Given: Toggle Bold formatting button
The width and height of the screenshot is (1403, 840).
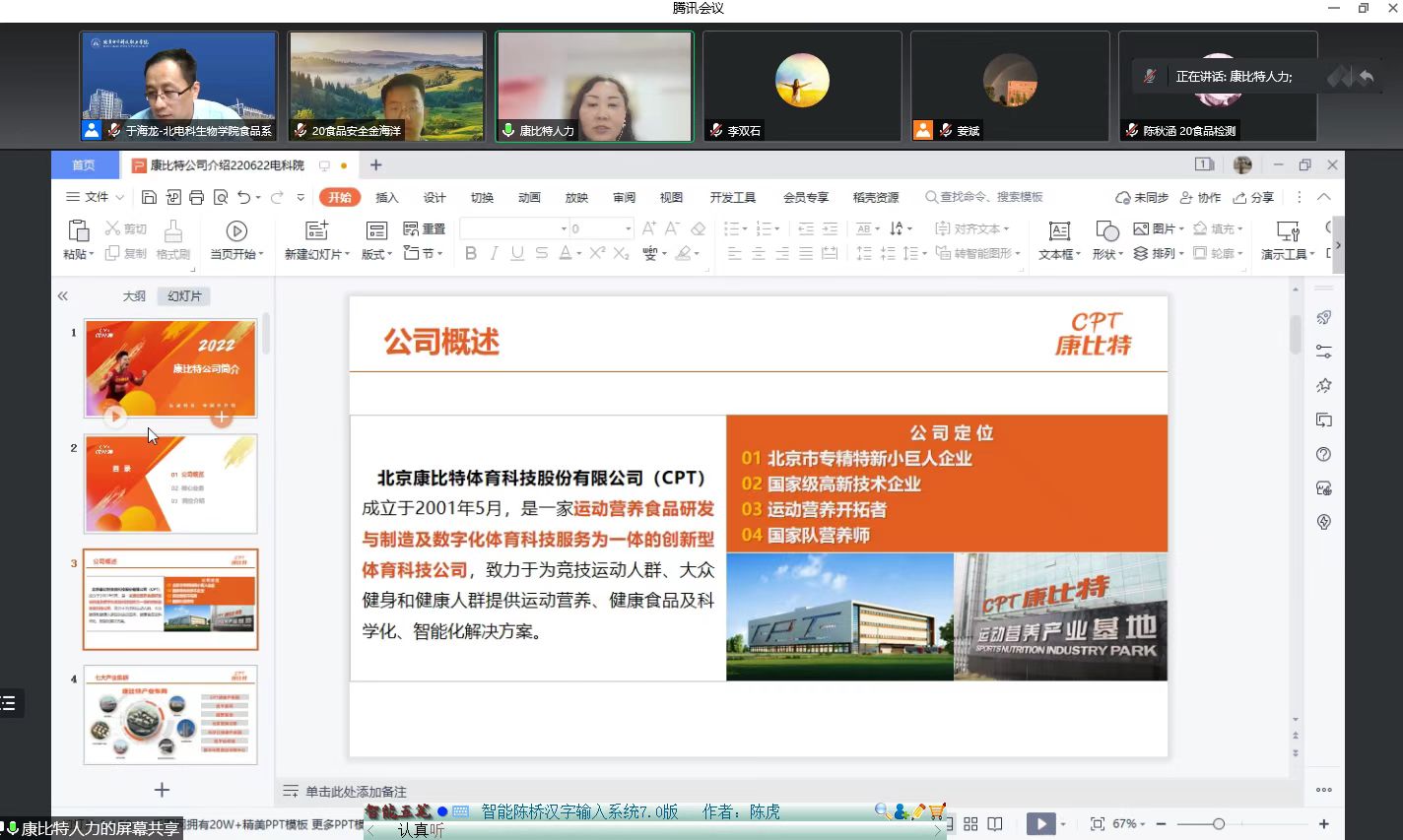Looking at the screenshot, I should click(x=471, y=254).
